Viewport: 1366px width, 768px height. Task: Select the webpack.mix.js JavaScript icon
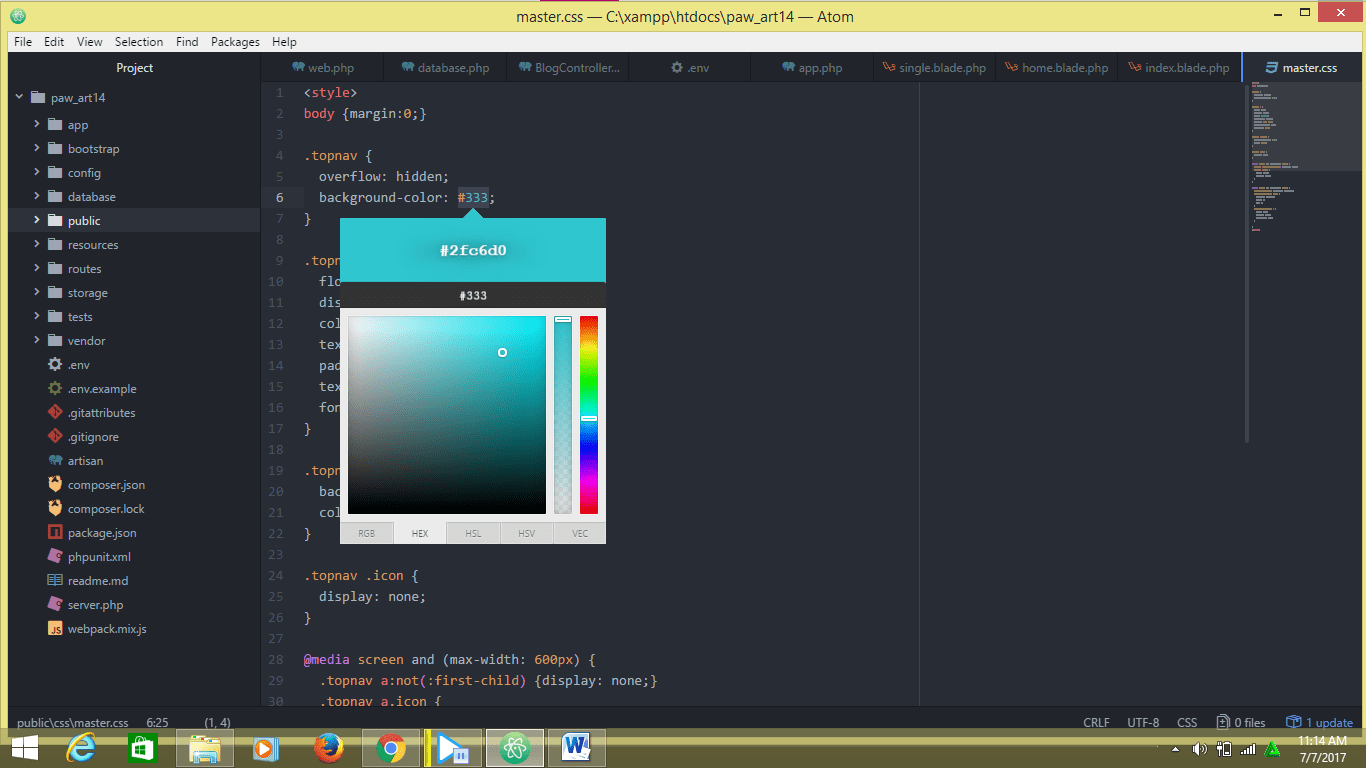point(55,628)
